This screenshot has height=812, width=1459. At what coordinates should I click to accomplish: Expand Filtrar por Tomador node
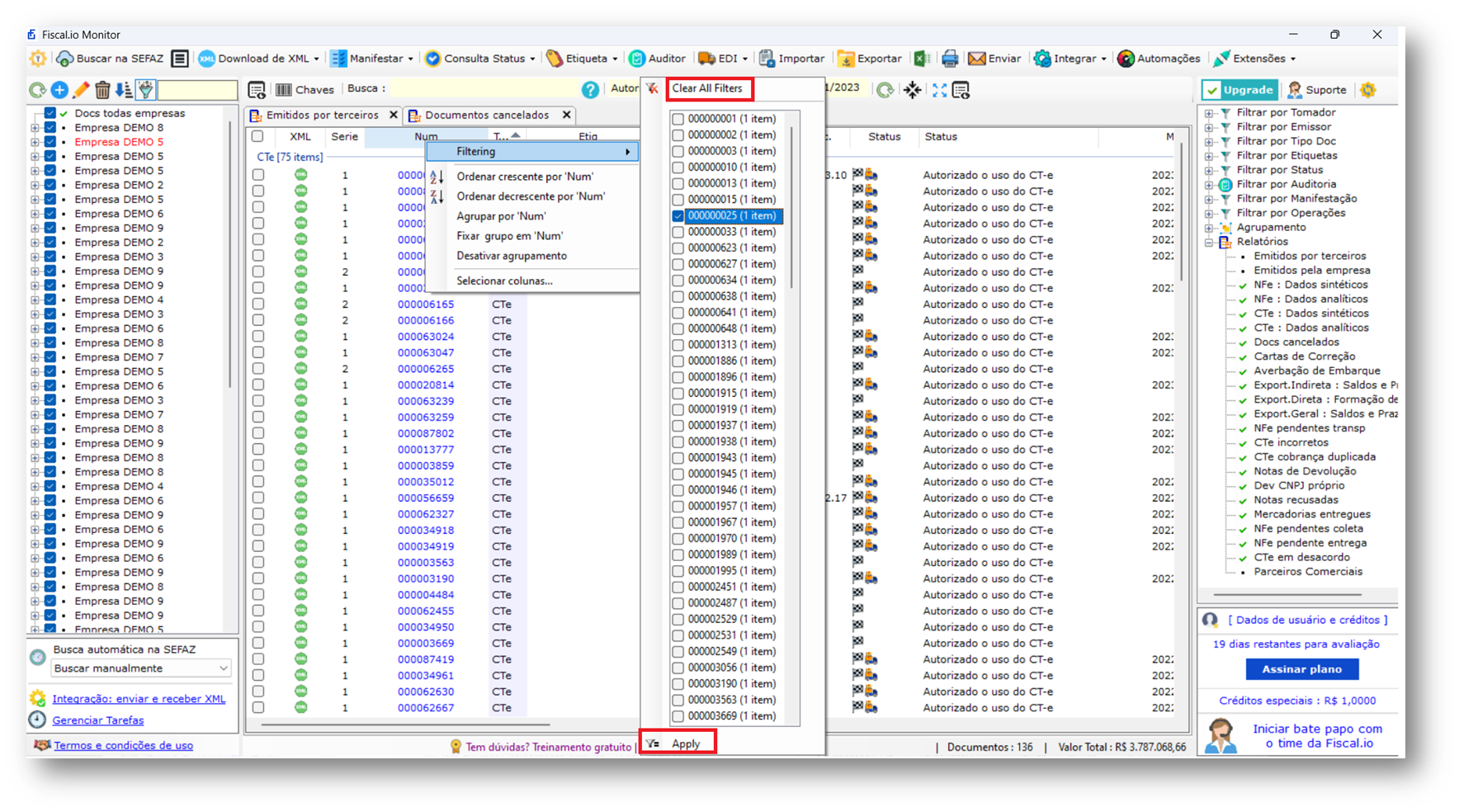(1208, 113)
